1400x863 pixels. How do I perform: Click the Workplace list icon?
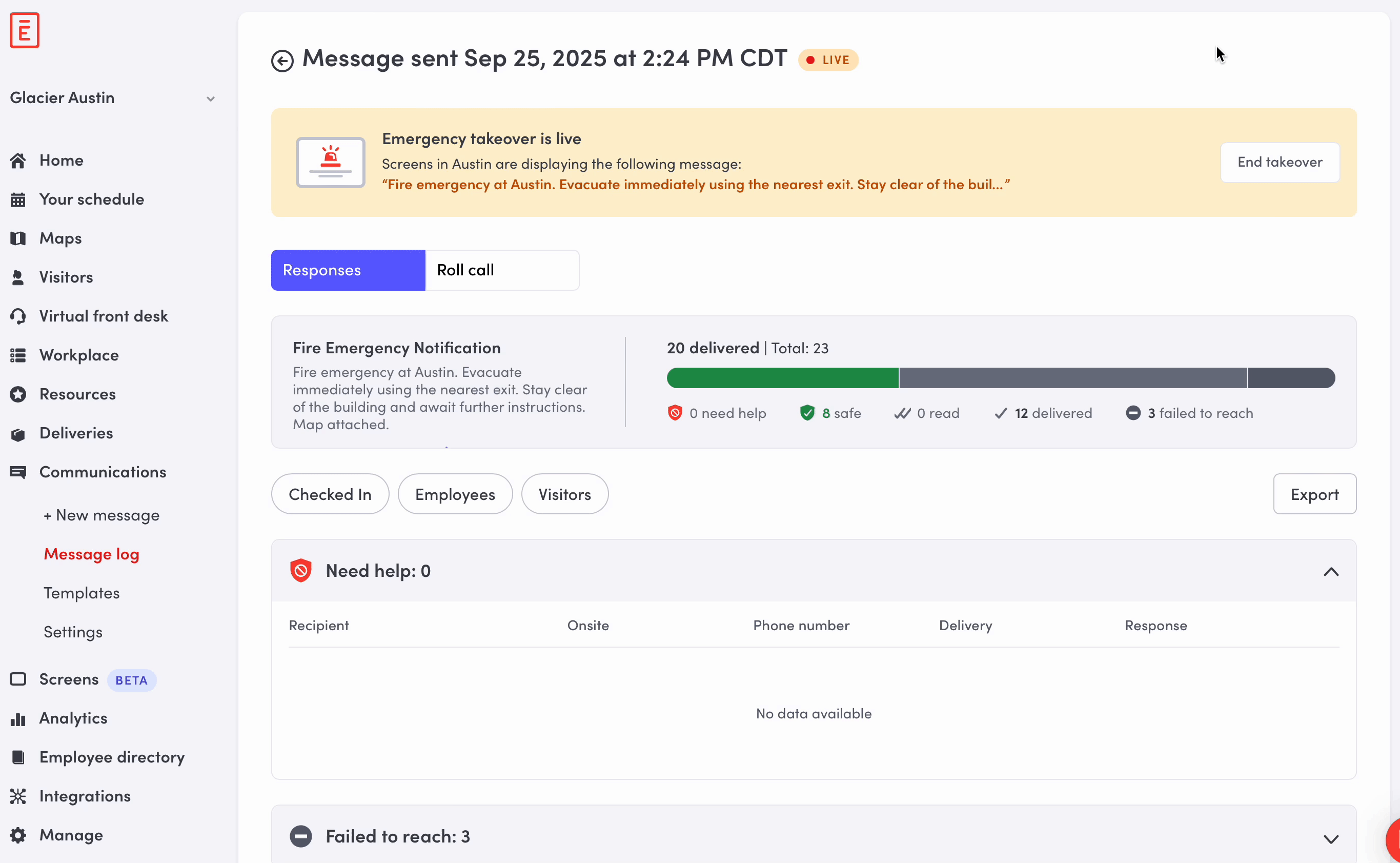pos(17,355)
